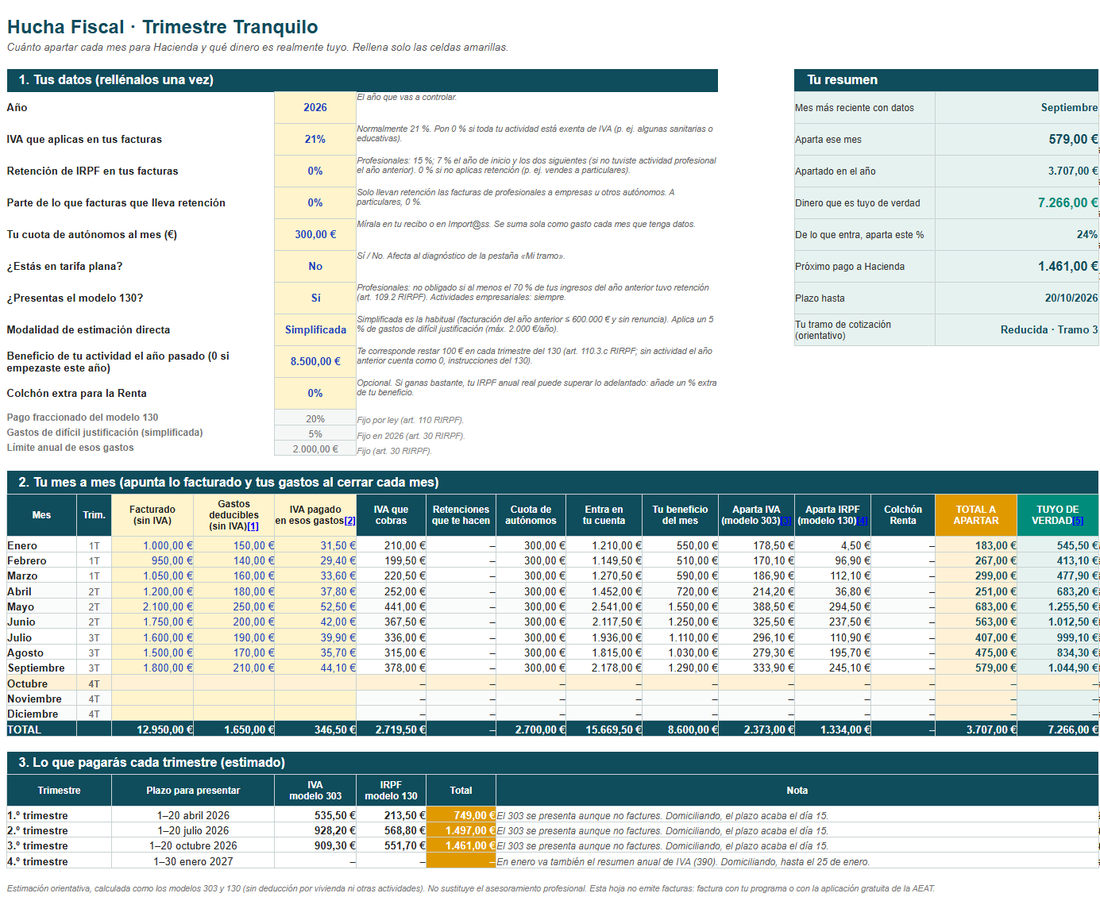Screen dimensions: 1100x897
Task: Select the Año input cell showing 2026
Action: pyautogui.click(x=315, y=107)
